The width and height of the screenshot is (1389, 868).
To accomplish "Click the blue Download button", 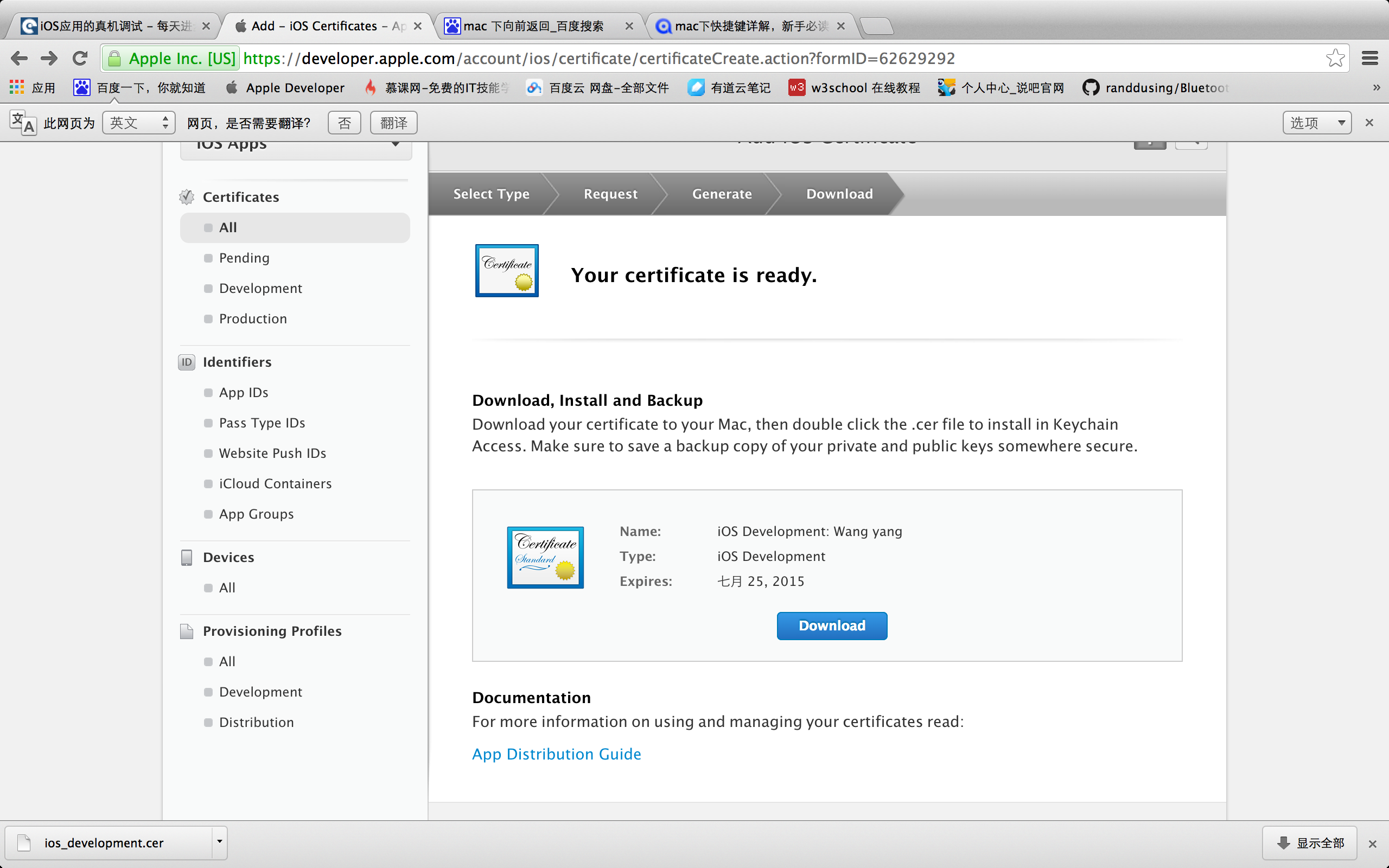I will tap(832, 626).
